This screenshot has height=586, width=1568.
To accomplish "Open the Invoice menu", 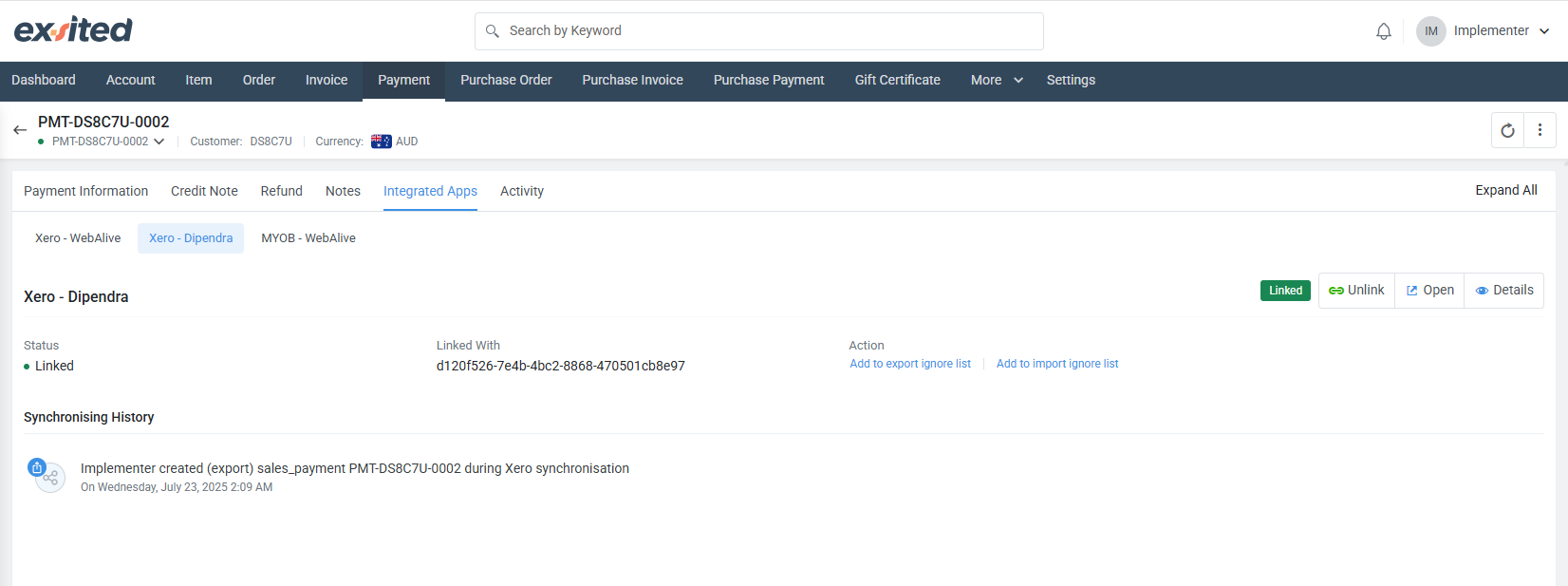I will (327, 81).
